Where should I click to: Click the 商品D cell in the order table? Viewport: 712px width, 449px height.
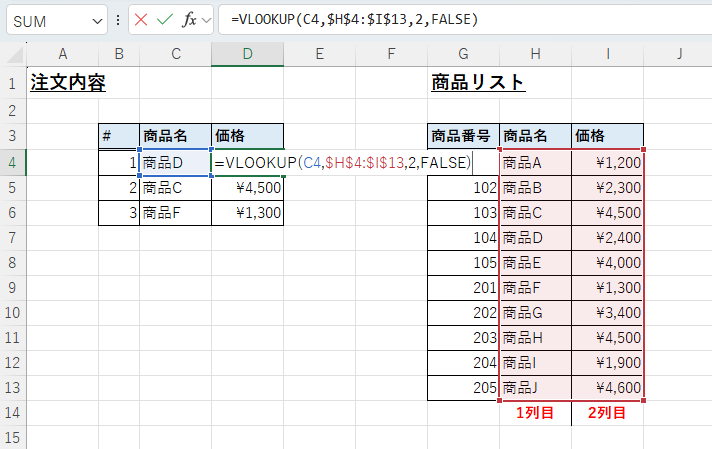tap(175, 161)
